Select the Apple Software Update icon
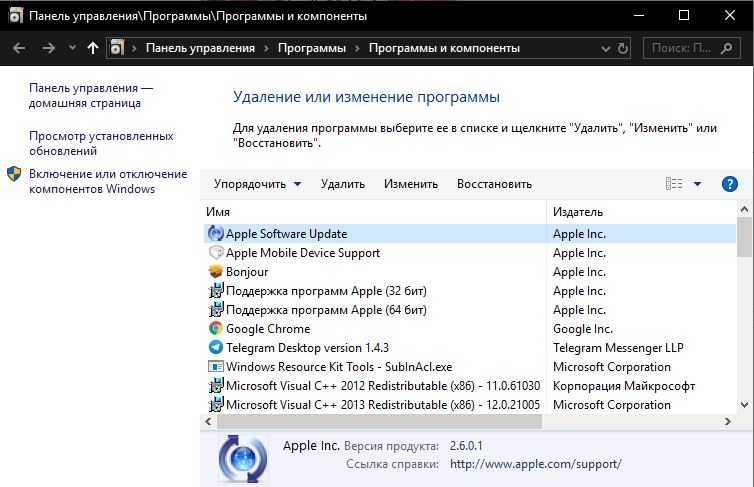Viewport: 754px width, 487px height. click(216, 234)
